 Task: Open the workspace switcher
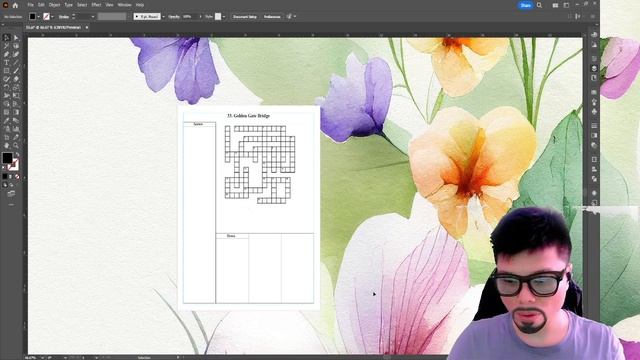tap(566, 5)
